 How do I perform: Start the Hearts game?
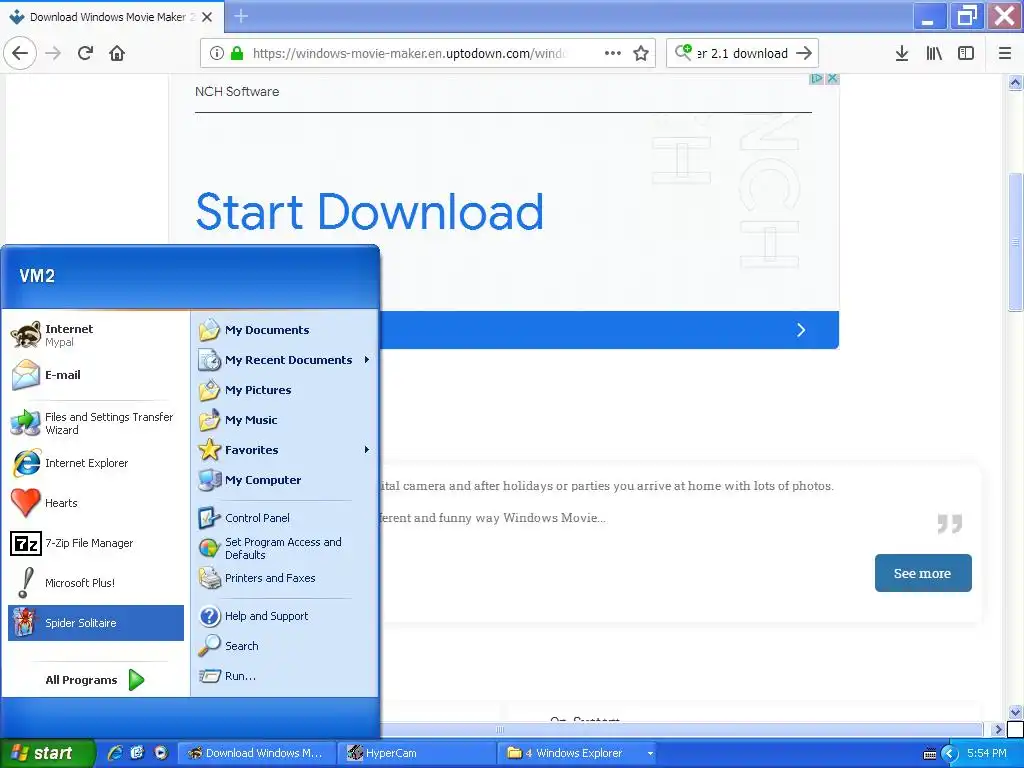tap(96, 503)
